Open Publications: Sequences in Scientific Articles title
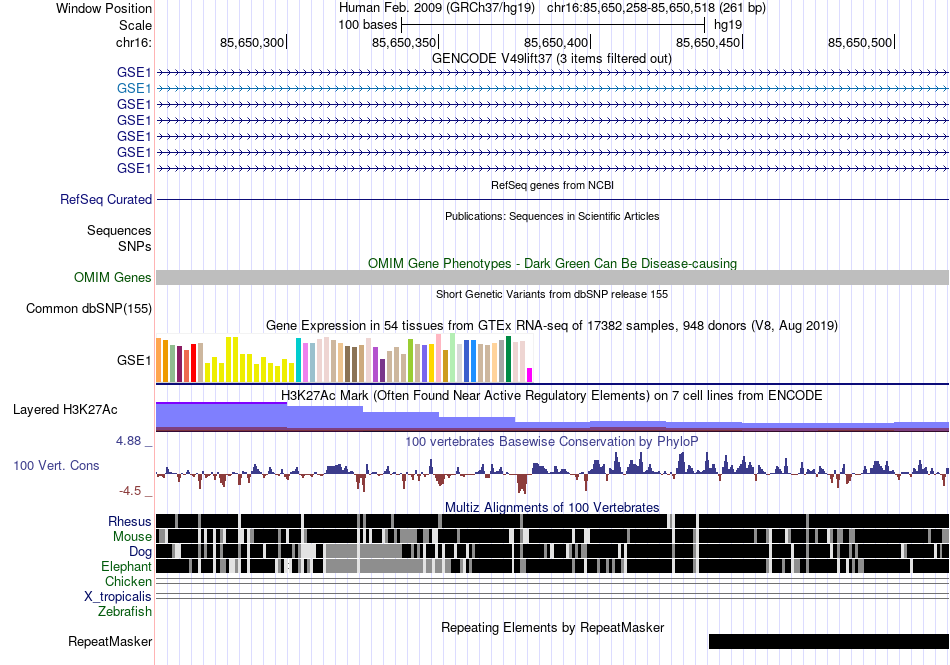Viewport: 950px width, 665px height. coord(552,216)
